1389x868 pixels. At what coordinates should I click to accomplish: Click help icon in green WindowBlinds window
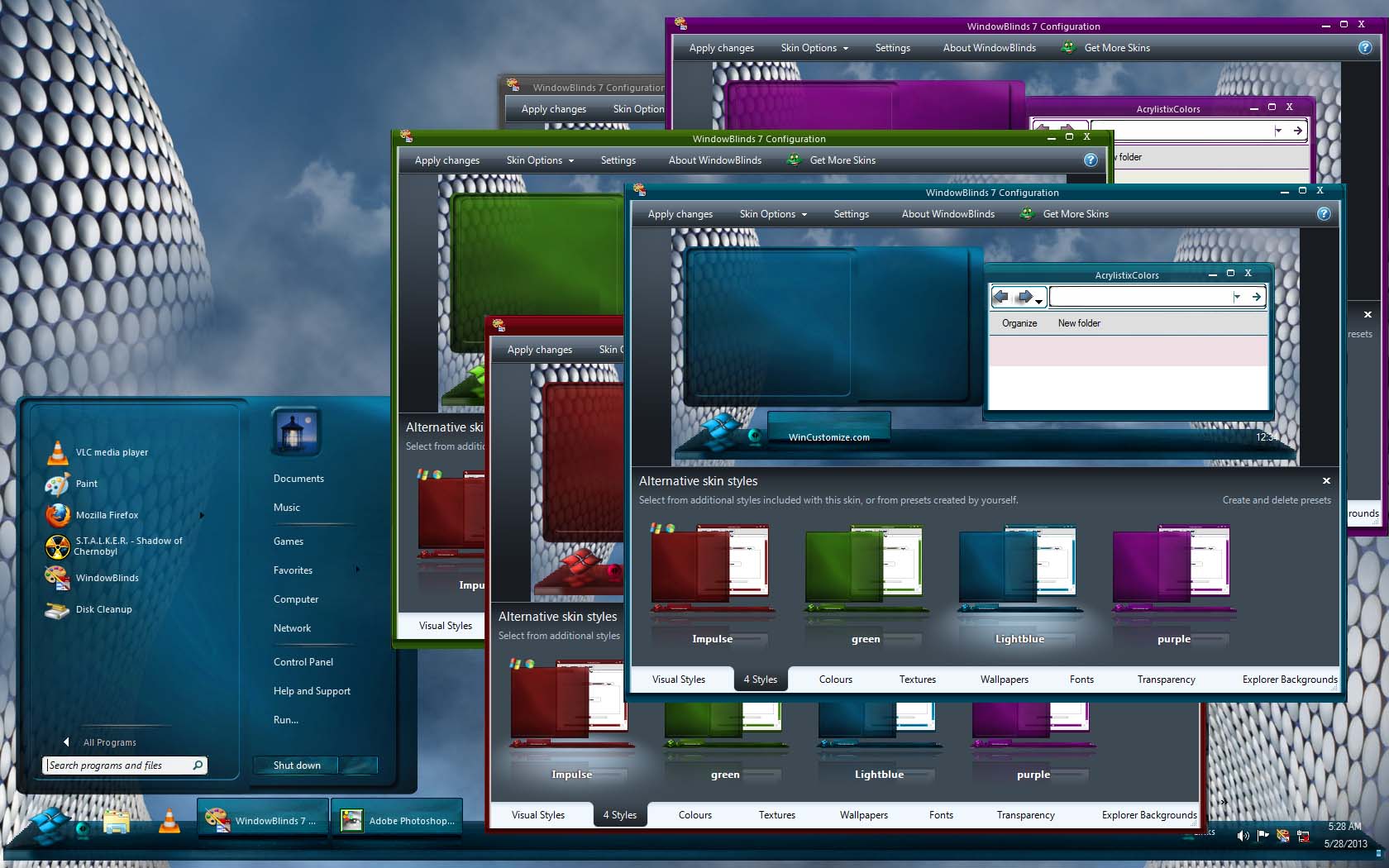[x=1091, y=160]
